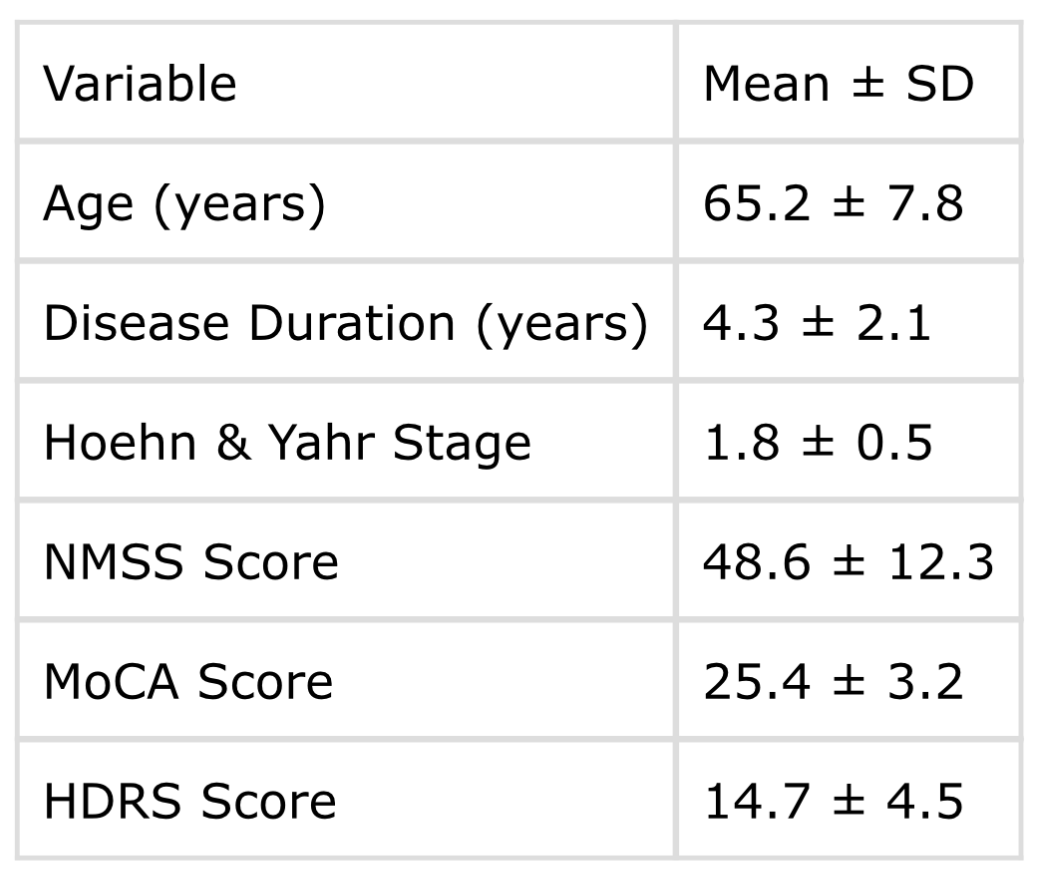Click the SD text in the header
The image size is (1049, 896).
coord(939,84)
